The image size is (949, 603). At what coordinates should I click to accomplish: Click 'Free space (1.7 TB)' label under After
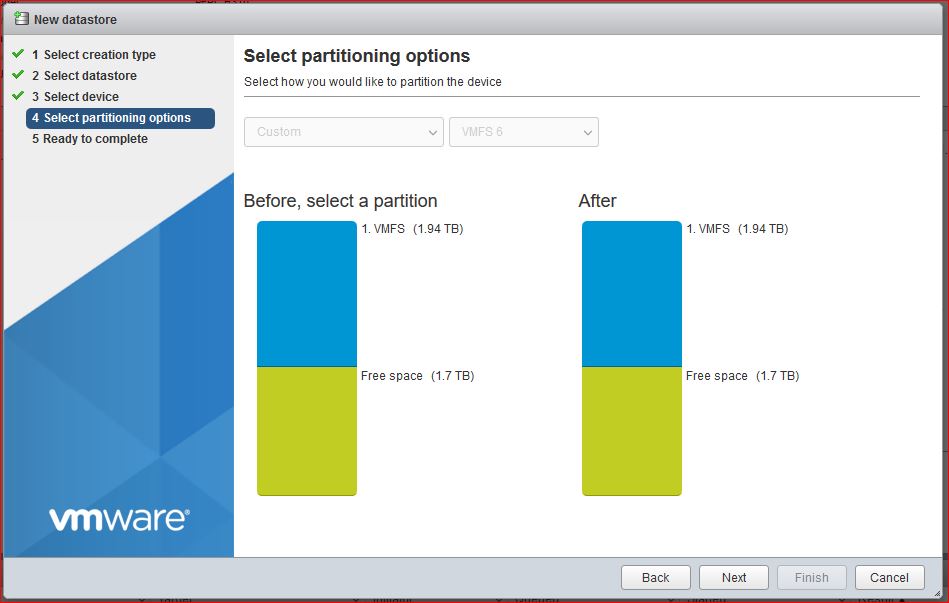pos(743,375)
